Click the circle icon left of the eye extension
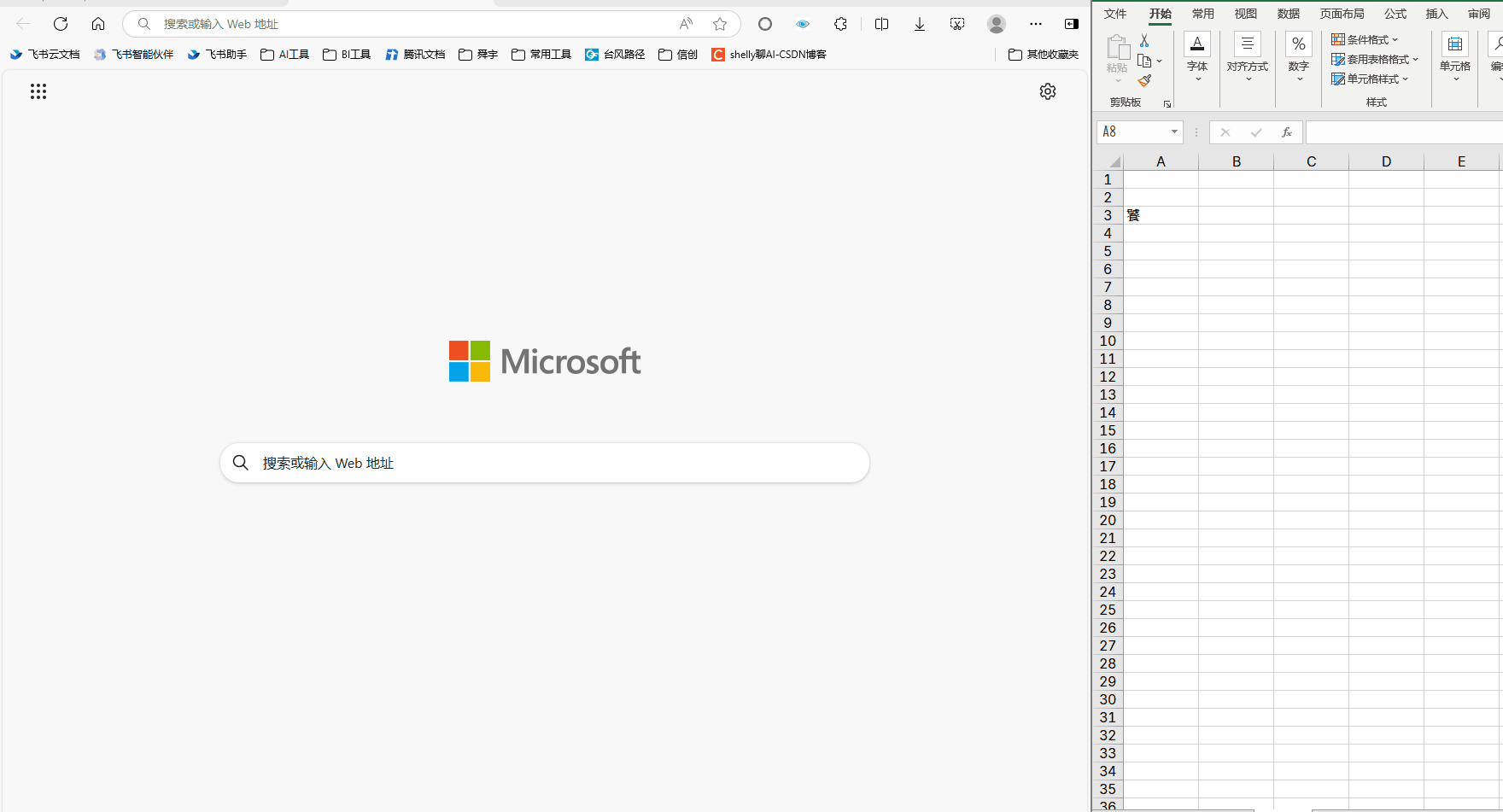 coord(765,24)
